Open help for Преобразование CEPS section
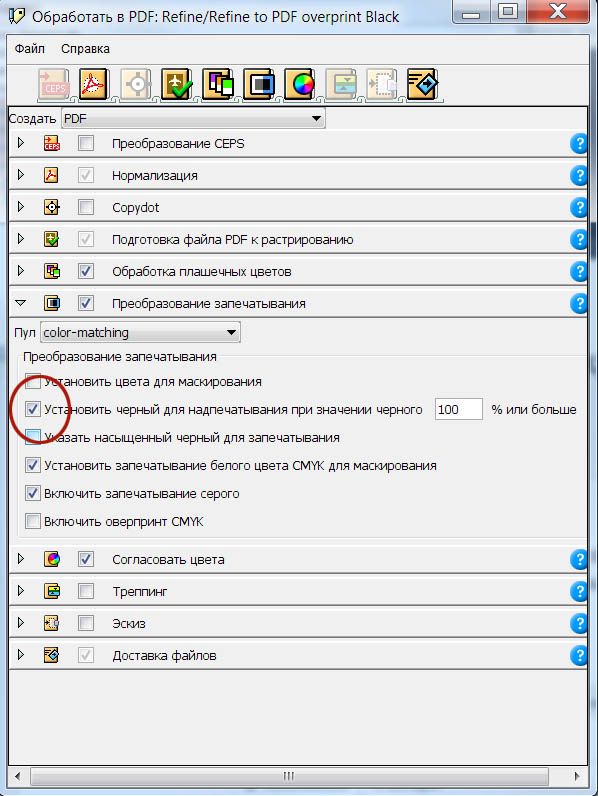The height and width of the screenshot is (796, 598). [579, 144]
